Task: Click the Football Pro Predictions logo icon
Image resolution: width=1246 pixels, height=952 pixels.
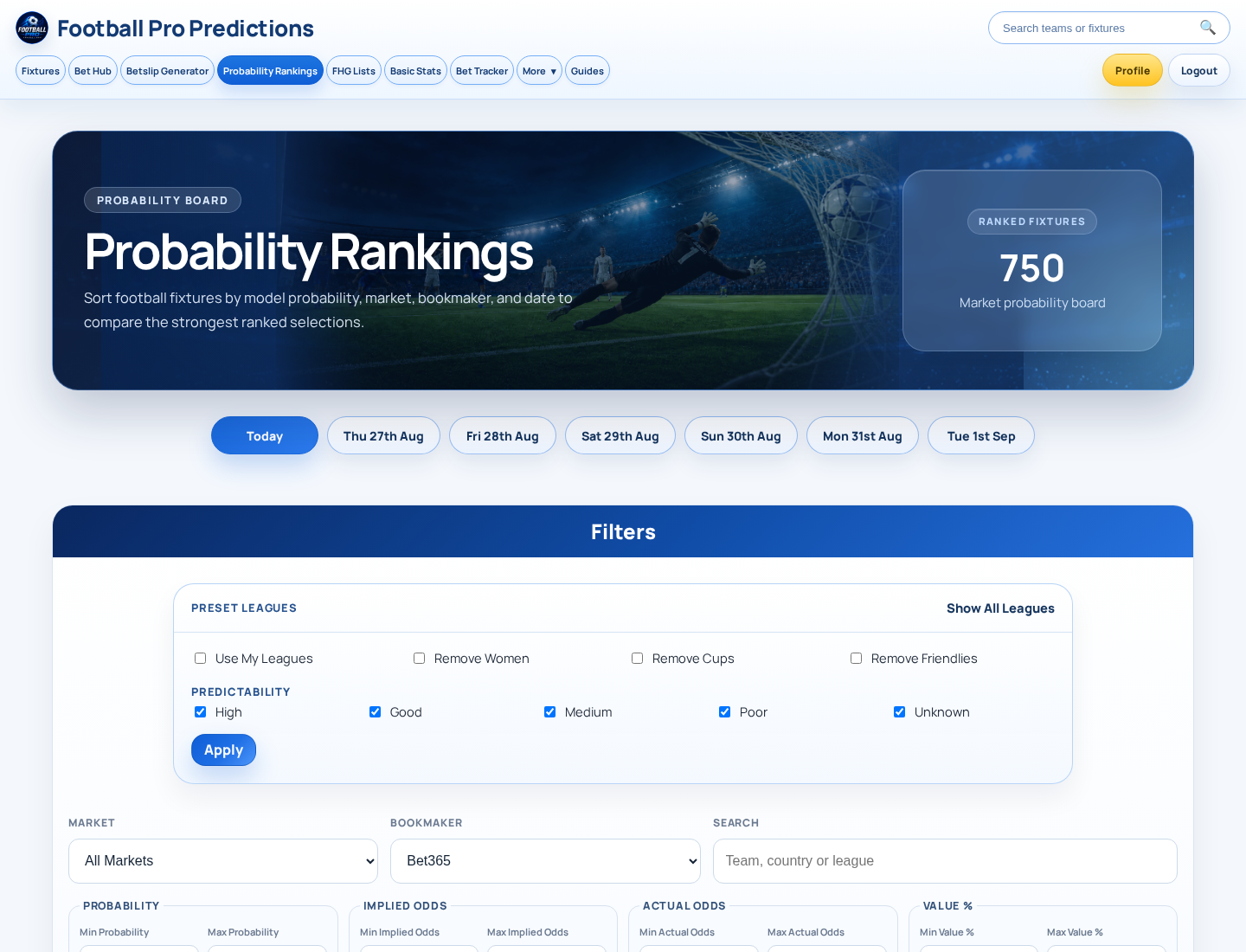Action: pyautogui.click(x=32, y=28)
